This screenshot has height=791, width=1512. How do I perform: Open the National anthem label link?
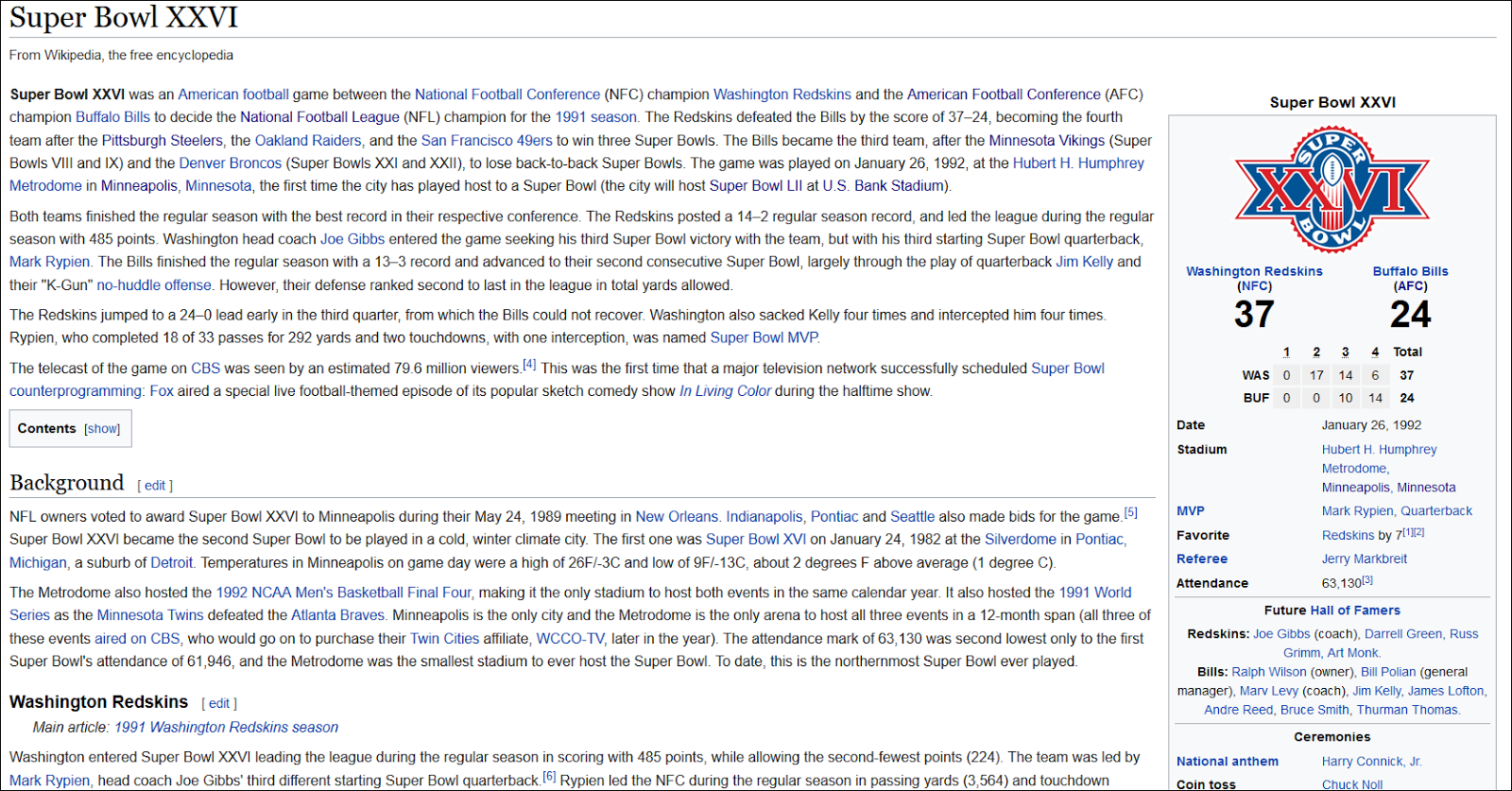(x=1227, y=762)
